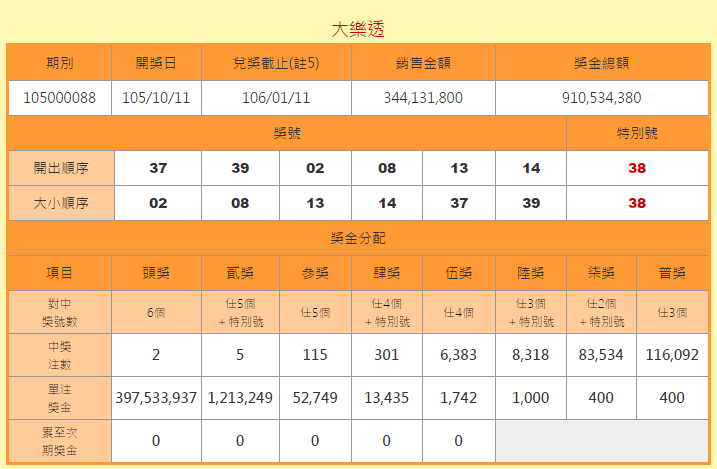Click the 獎號 section header
This screenshot has width=717, height=469.
point(287,133)
